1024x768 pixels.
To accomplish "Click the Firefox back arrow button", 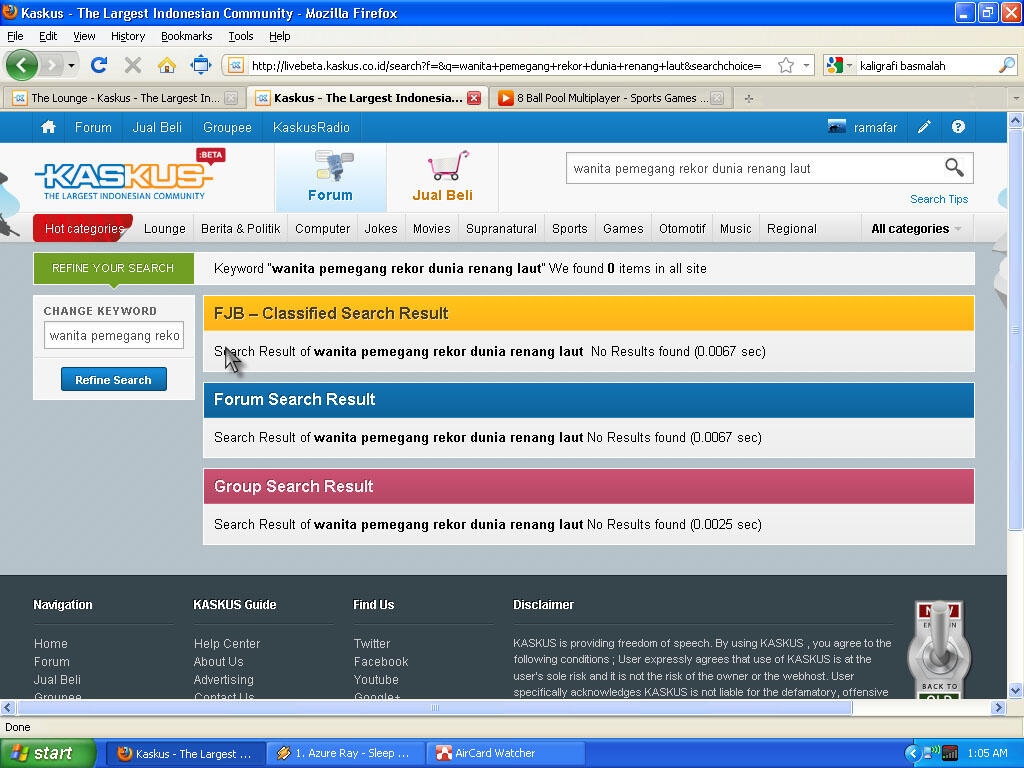I will (x=22, y=65).
